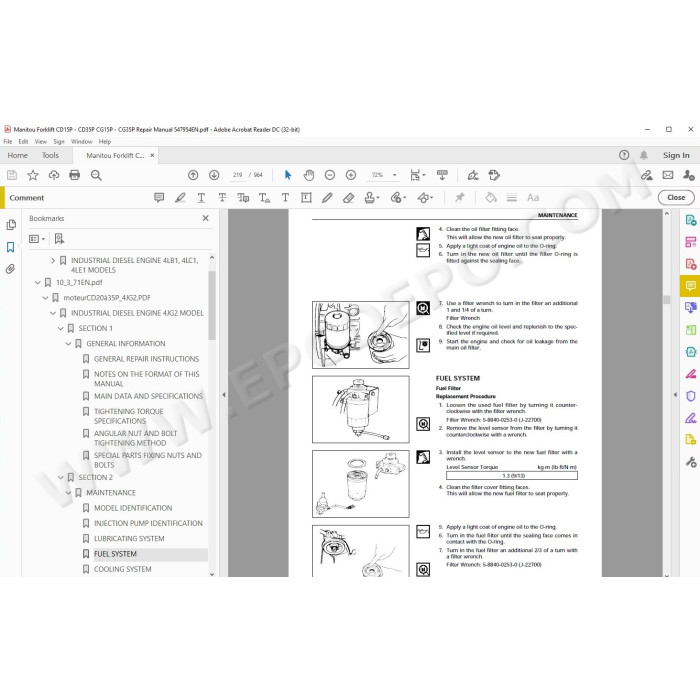Image resolution: width=700 pixels, height=700 pixels.
Task: Upload file with the cloud arrow icon
Action: 54,175
